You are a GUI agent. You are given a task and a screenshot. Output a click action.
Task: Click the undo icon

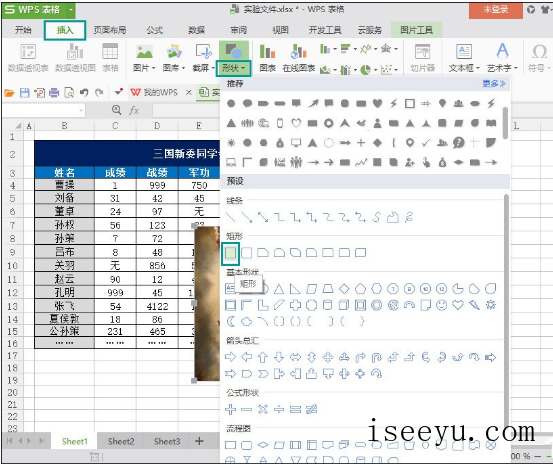(x=84, y=93)
